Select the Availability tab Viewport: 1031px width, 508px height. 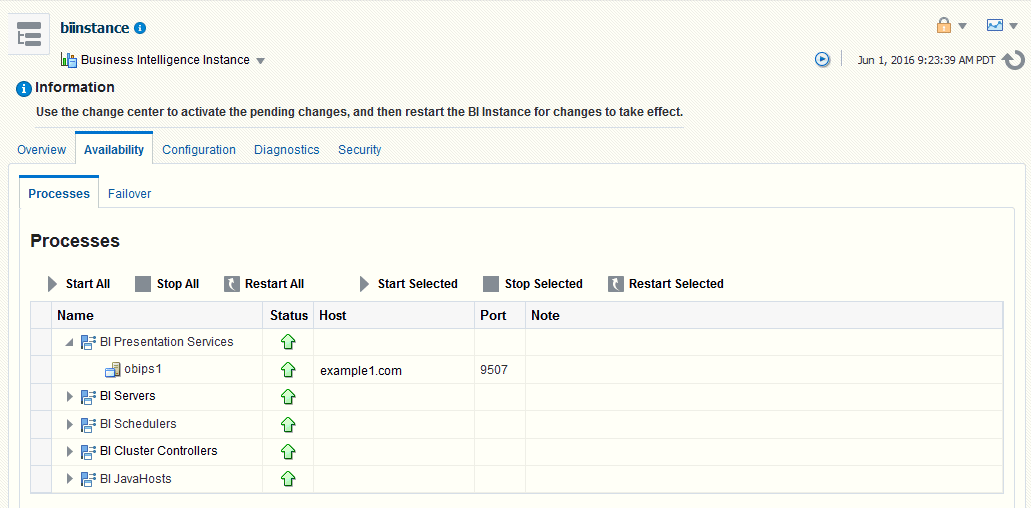point(114,150)
